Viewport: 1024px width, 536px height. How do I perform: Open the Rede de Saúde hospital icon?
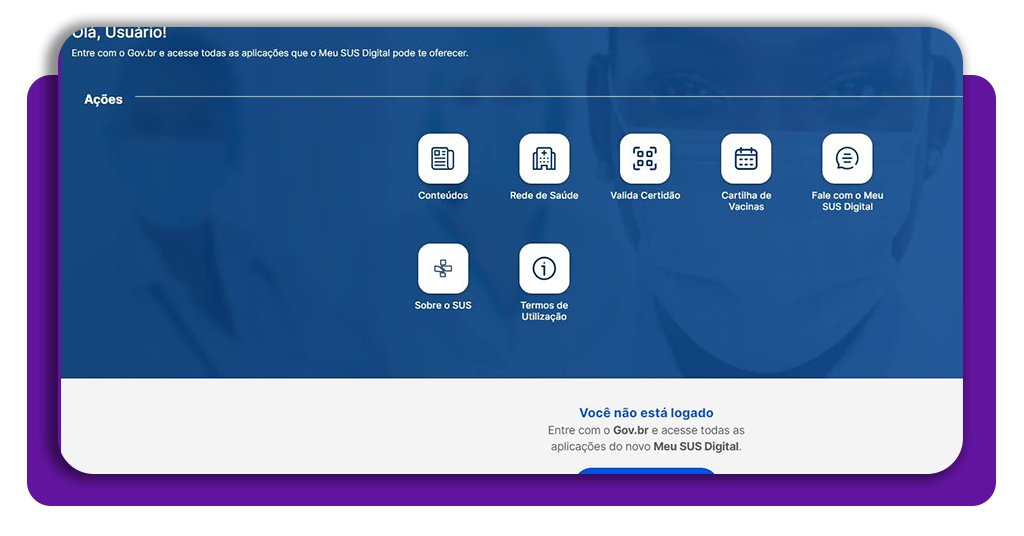pos(544,159)
